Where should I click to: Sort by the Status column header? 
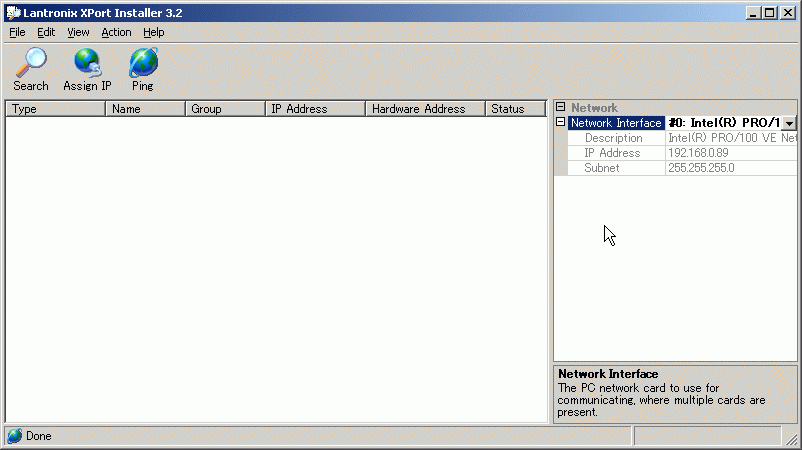[x=516, y=109]
